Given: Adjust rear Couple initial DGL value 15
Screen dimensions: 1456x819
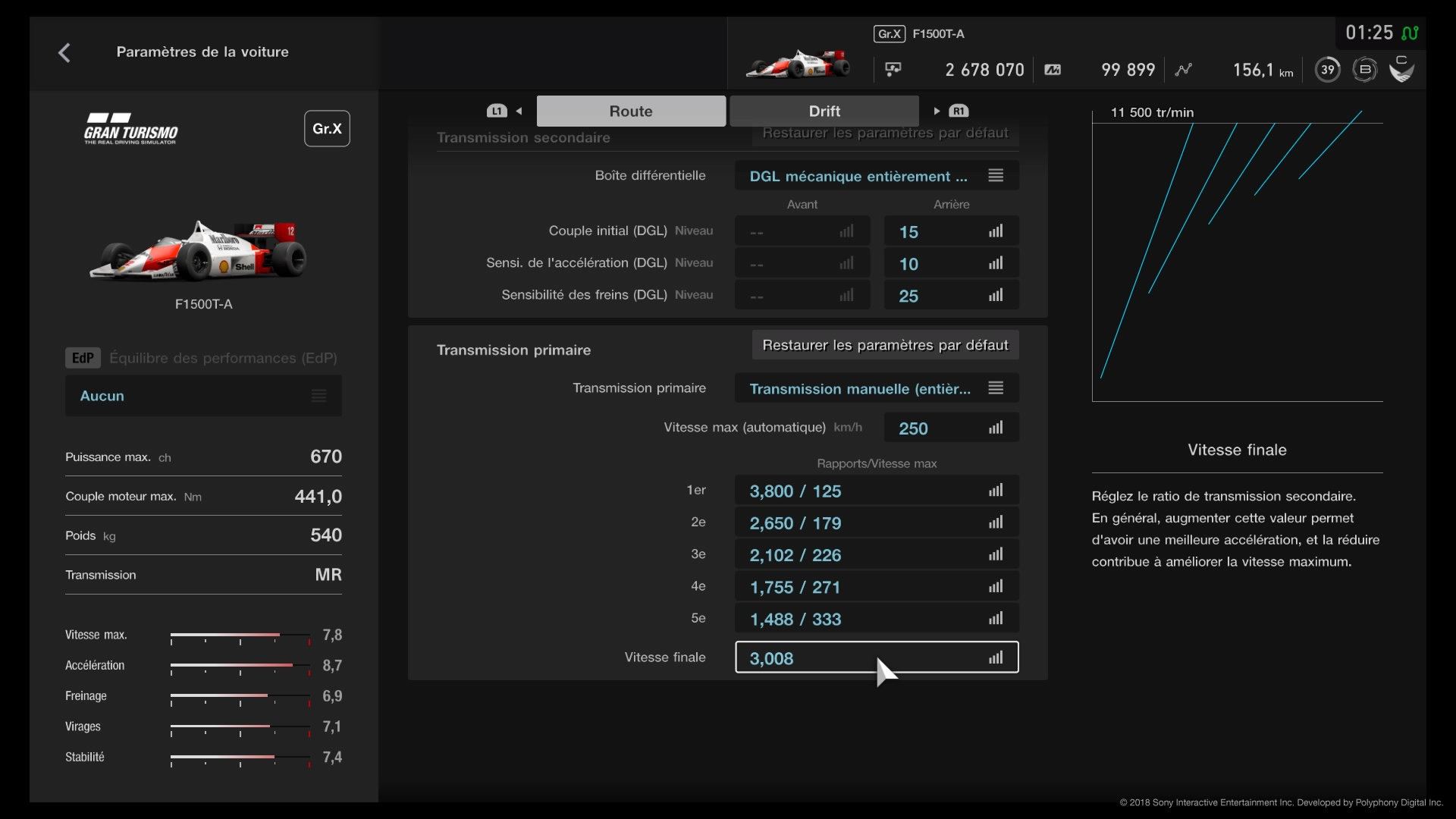Looking at the screenshot, I should (x=951, y=231).
